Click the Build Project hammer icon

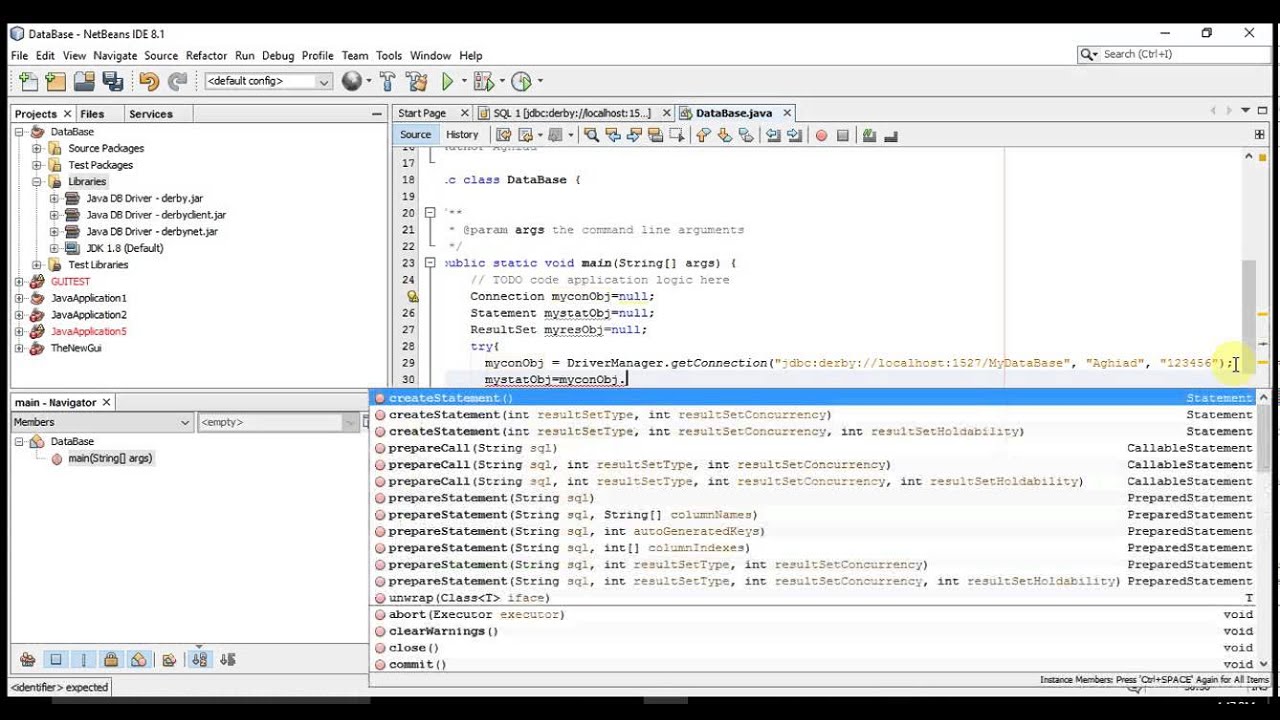tap(388, 82)
